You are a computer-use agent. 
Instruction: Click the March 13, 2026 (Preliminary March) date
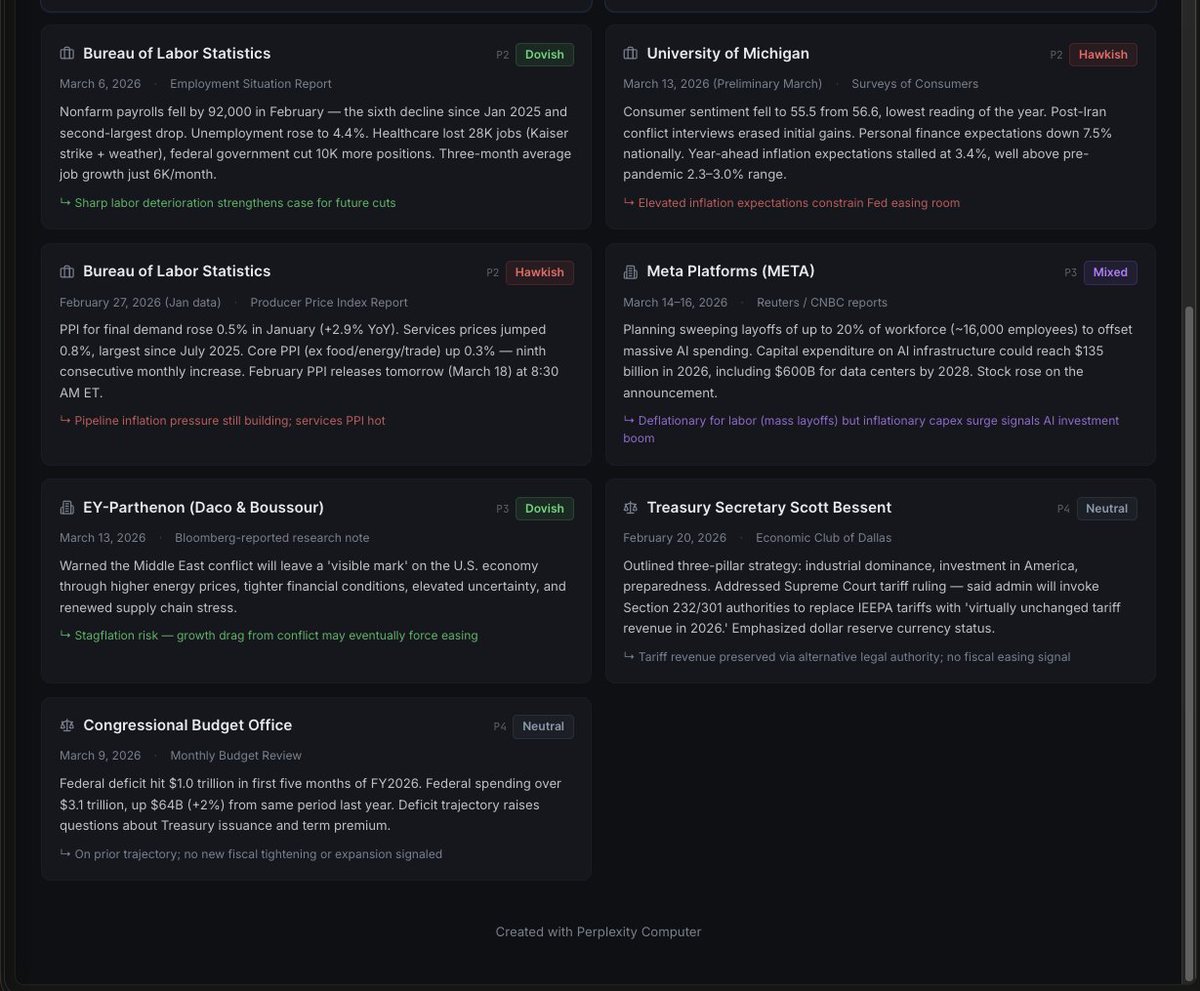point(723,84)
